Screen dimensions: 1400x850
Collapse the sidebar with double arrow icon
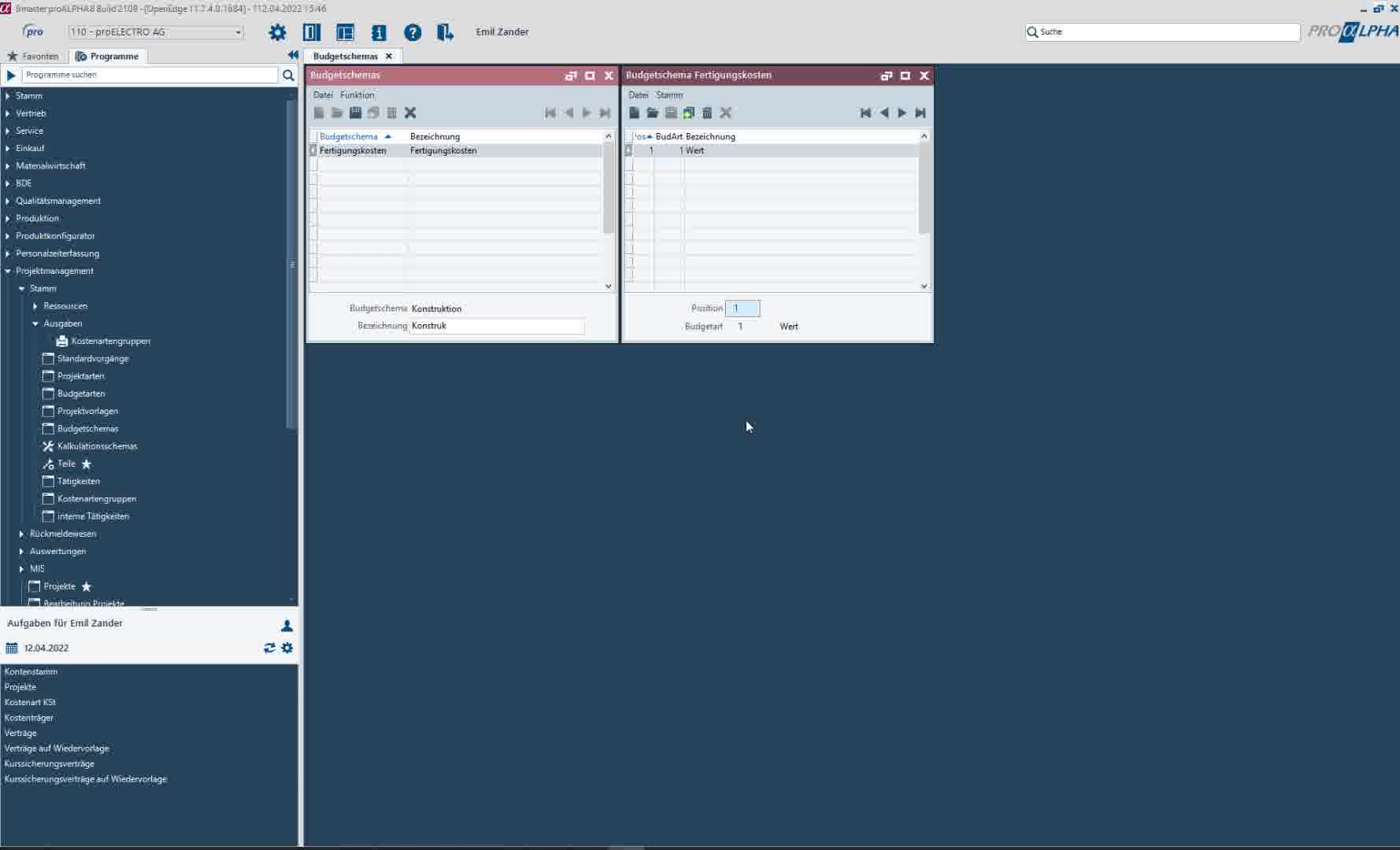293,55
